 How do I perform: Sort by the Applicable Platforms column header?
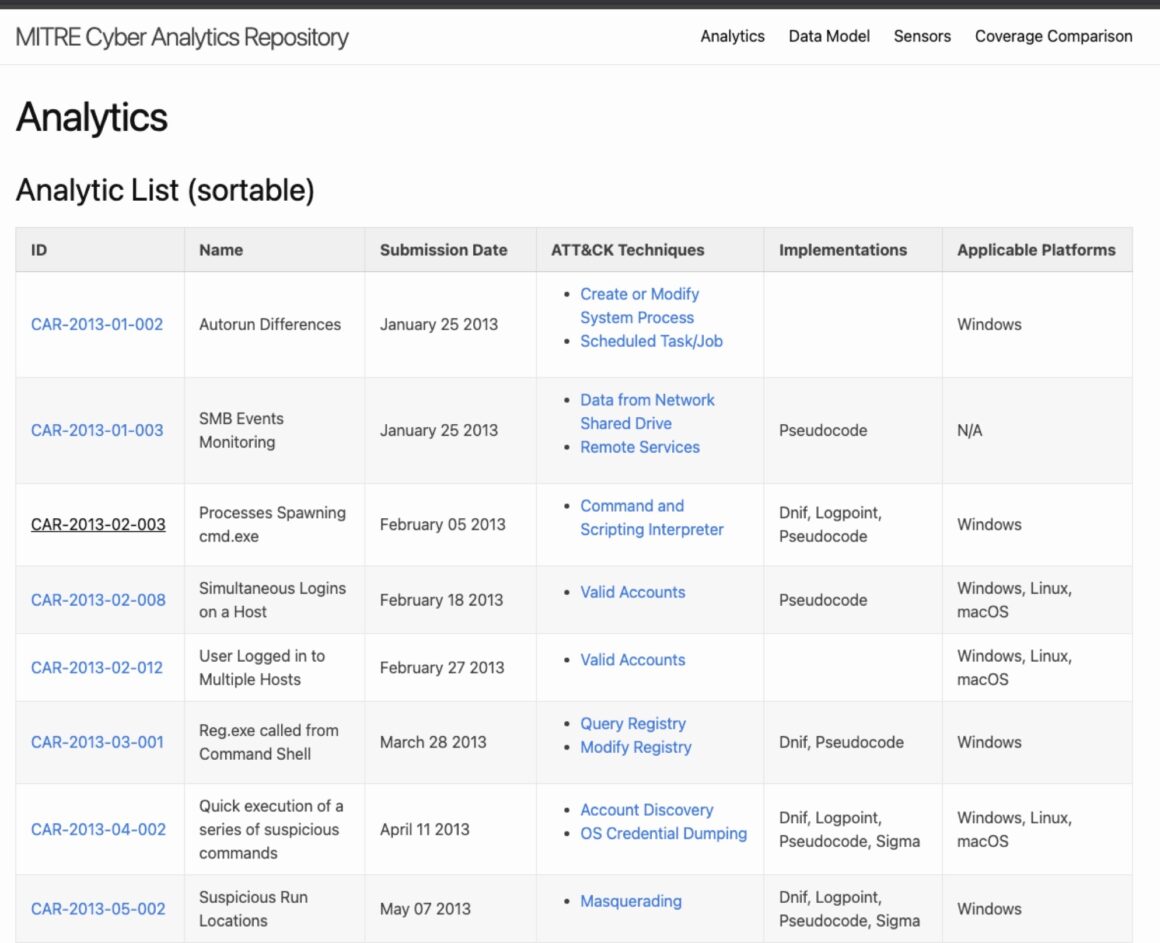(x=1036, y=250)
